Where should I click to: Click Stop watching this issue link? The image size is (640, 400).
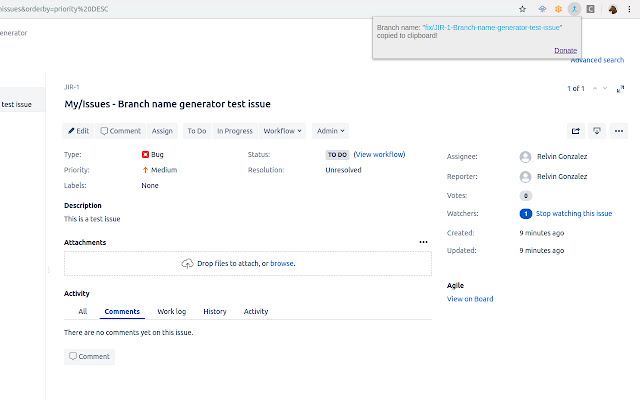574,213
